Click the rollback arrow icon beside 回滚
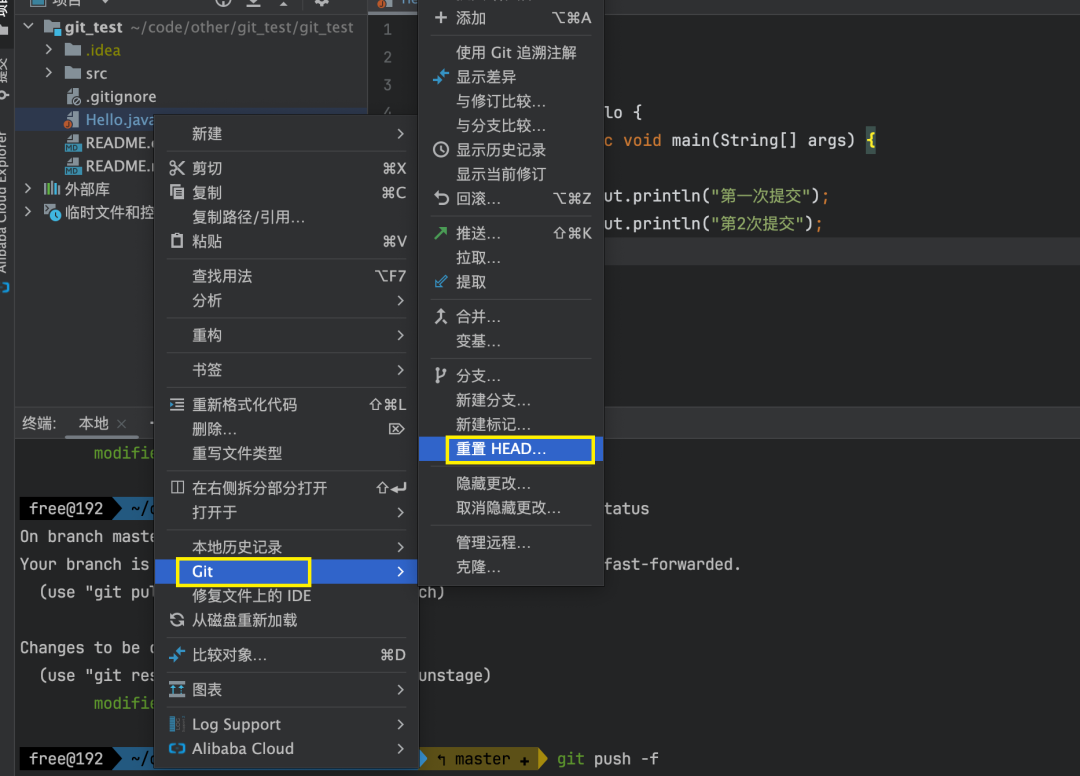The image size is (1080, 776). tap(441, 199)
